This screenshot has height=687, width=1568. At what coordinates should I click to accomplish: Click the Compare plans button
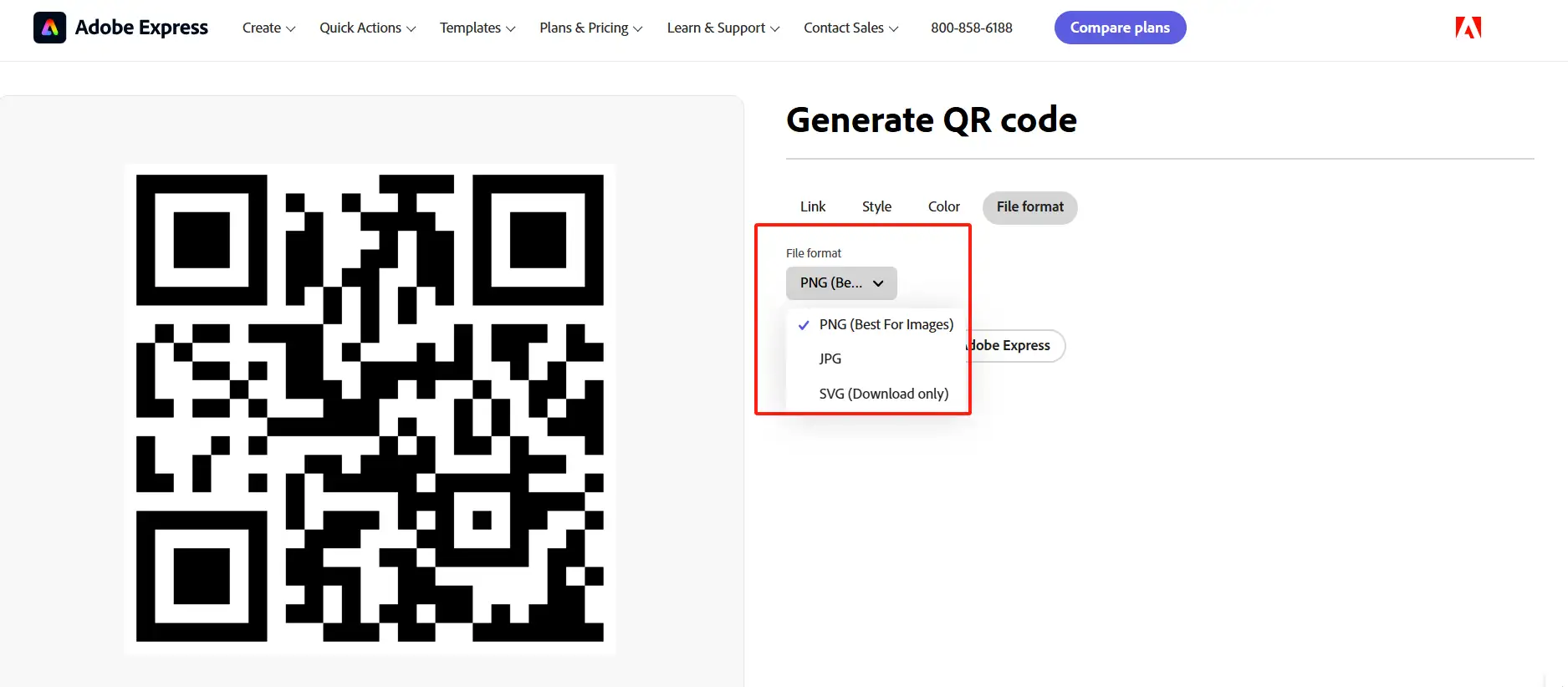point(1120,28)
